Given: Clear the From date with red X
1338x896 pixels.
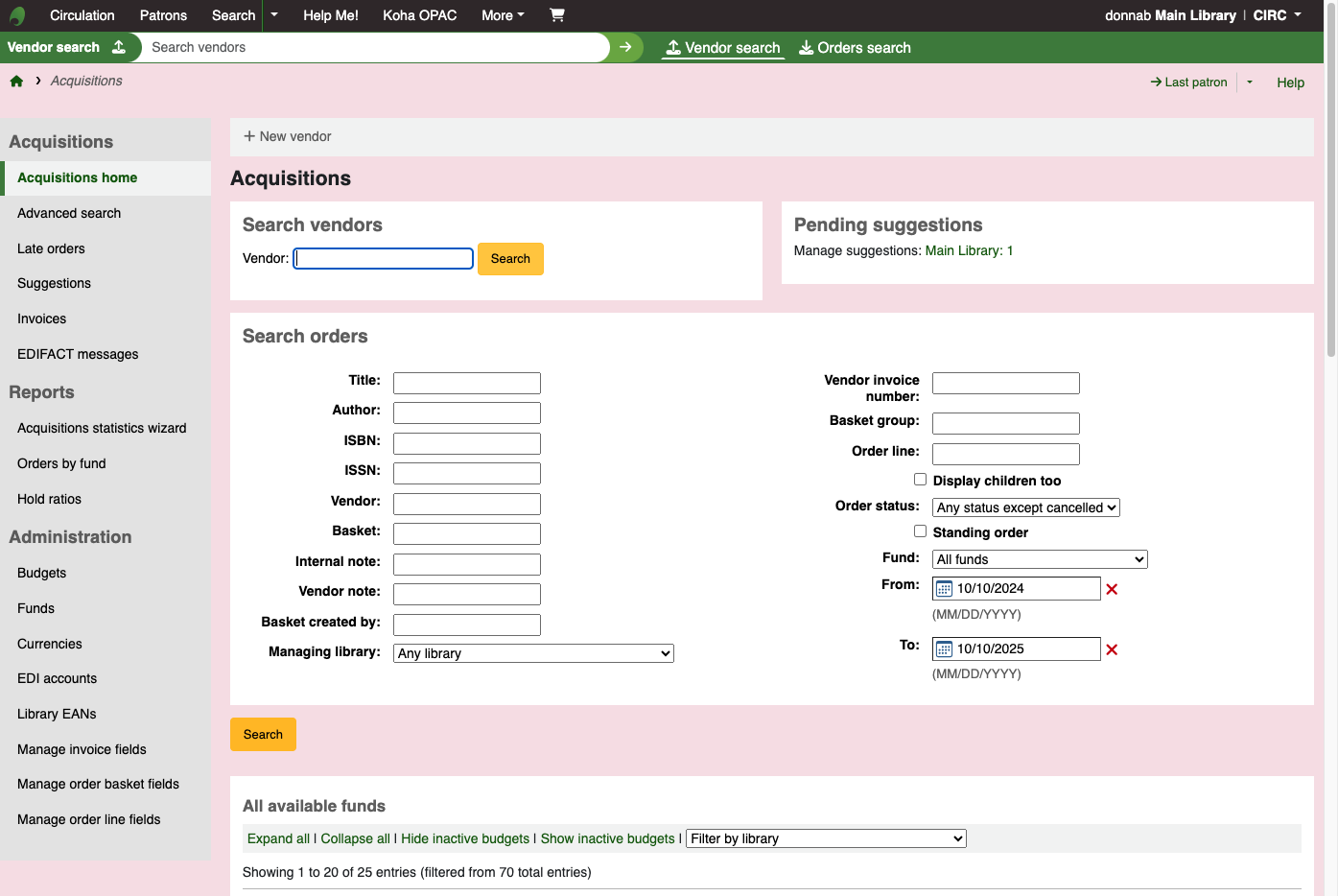Looking at the screenshot, I should tap(1112, 589).
